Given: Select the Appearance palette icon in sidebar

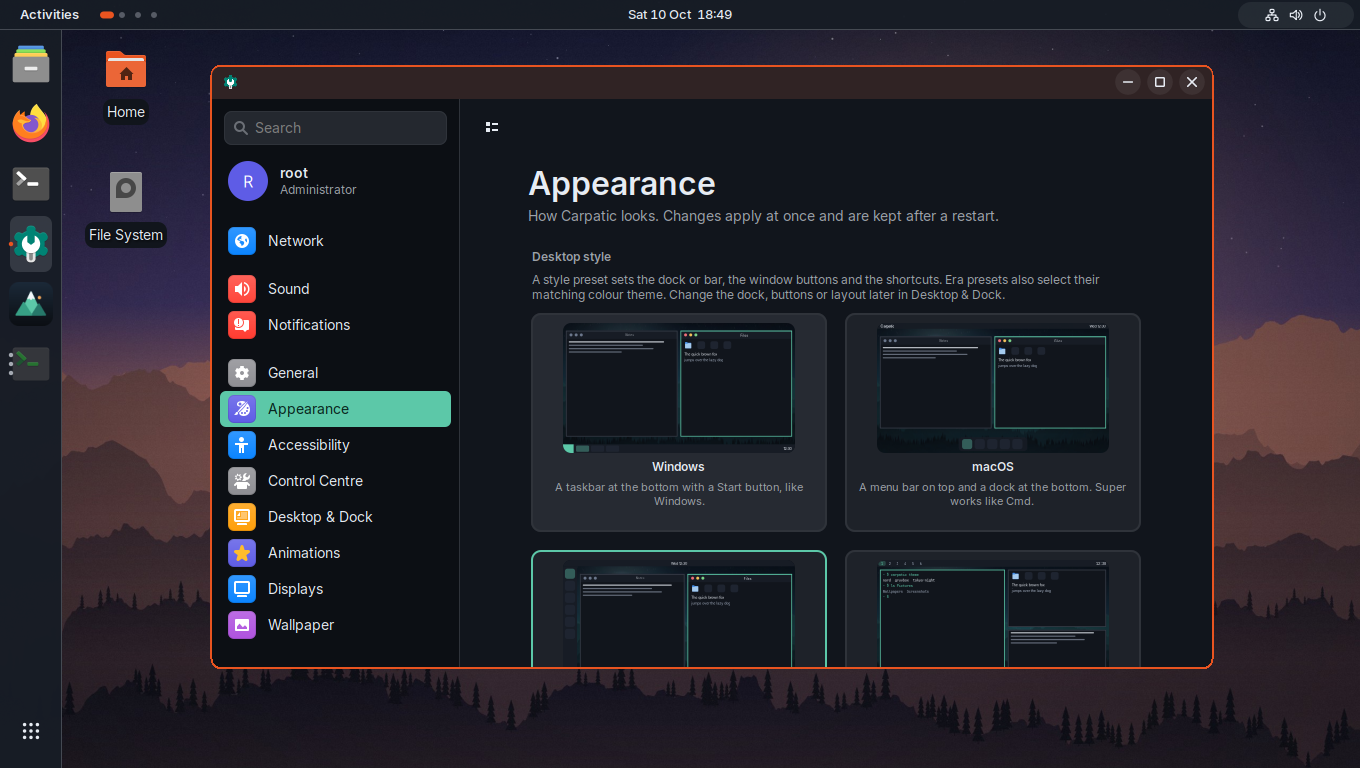Looking at the screenshot, I should (x=242, y=409).
